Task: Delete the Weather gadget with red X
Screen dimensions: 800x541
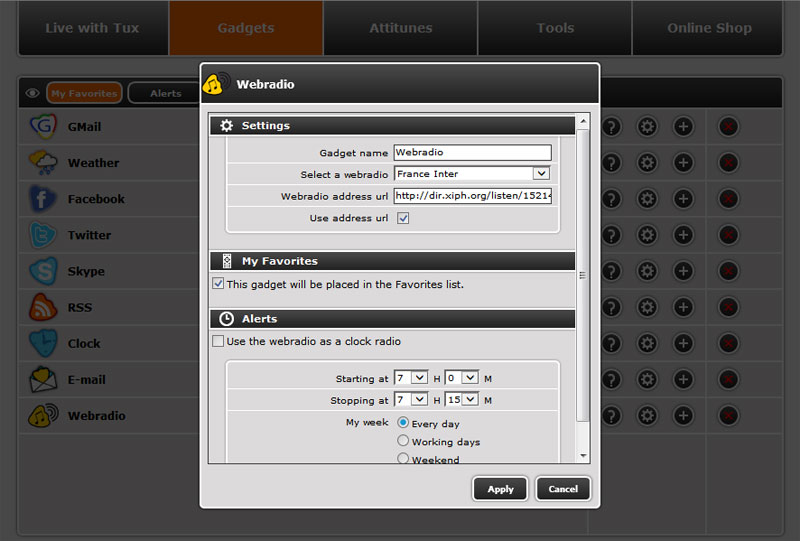Action: 728,163
